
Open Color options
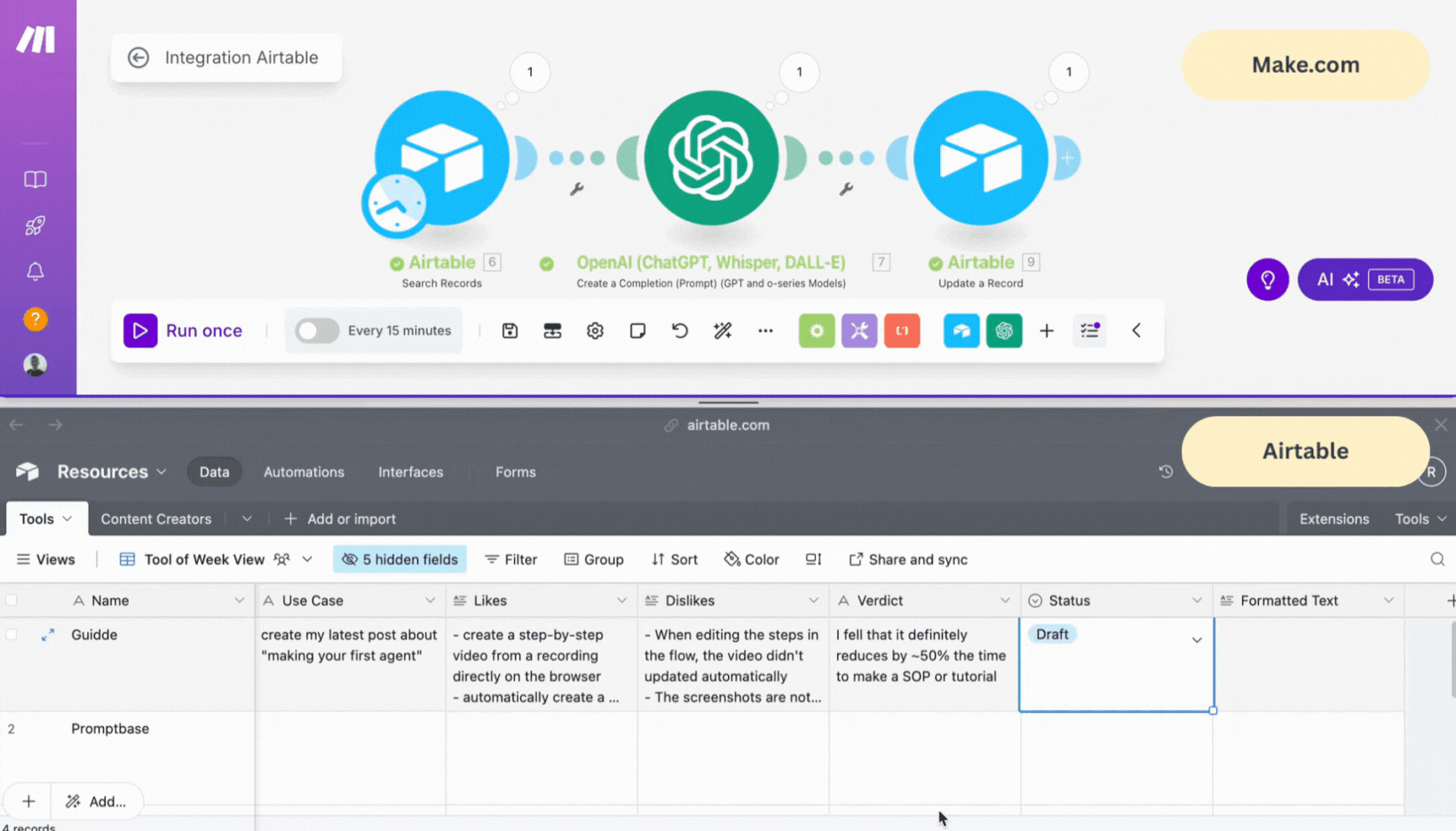(x=752, y=560)
